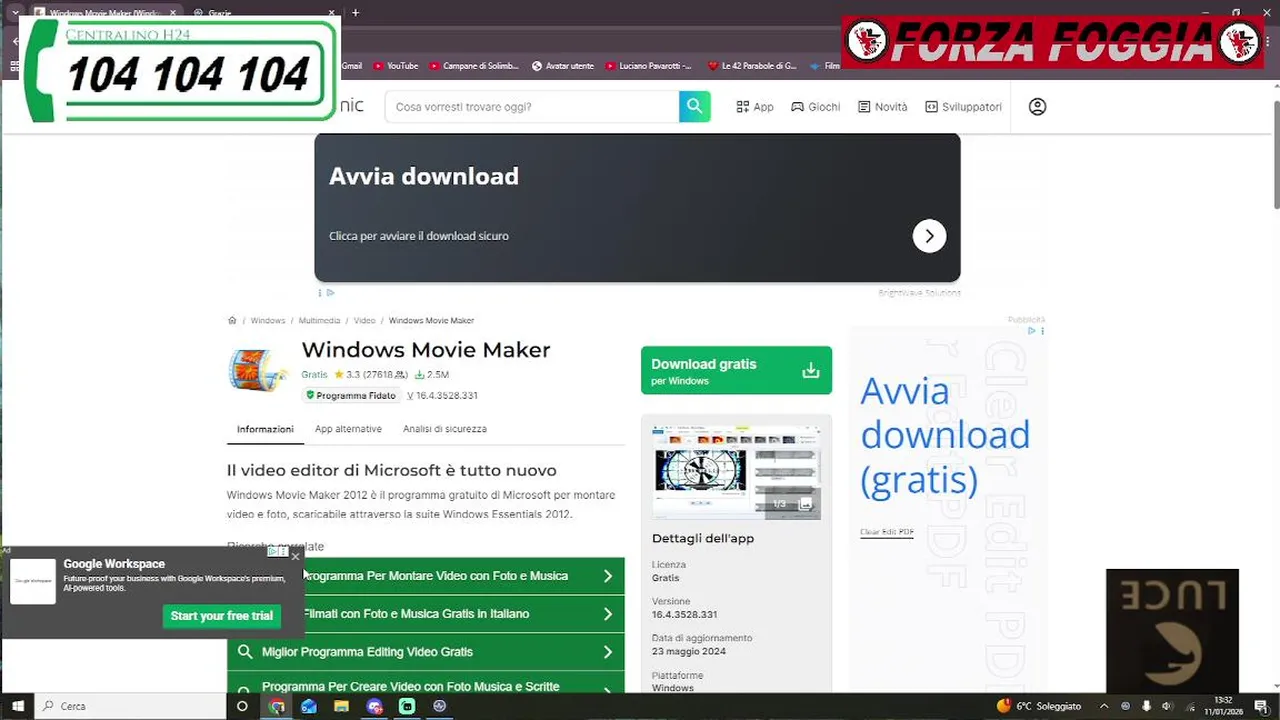Click the Windows Movie Maker app icon
The image size is (1280, 720).
[258, 370]
